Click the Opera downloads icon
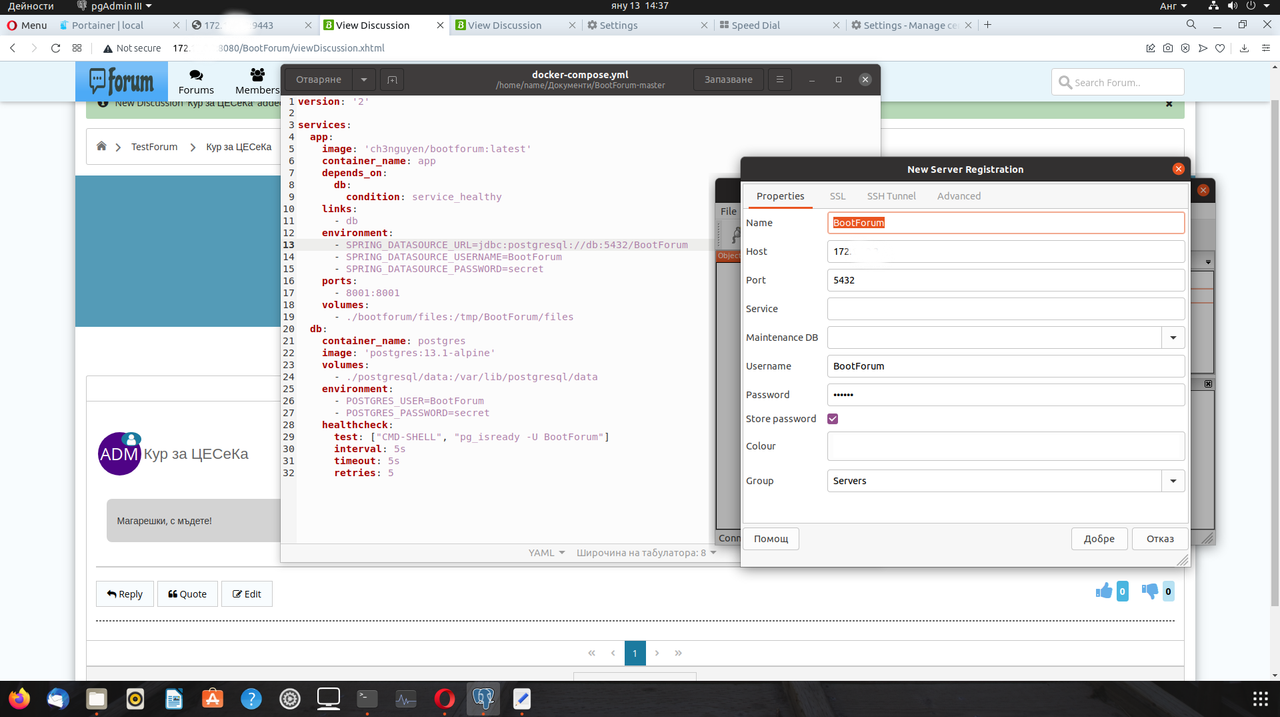 coord(1243,48)
